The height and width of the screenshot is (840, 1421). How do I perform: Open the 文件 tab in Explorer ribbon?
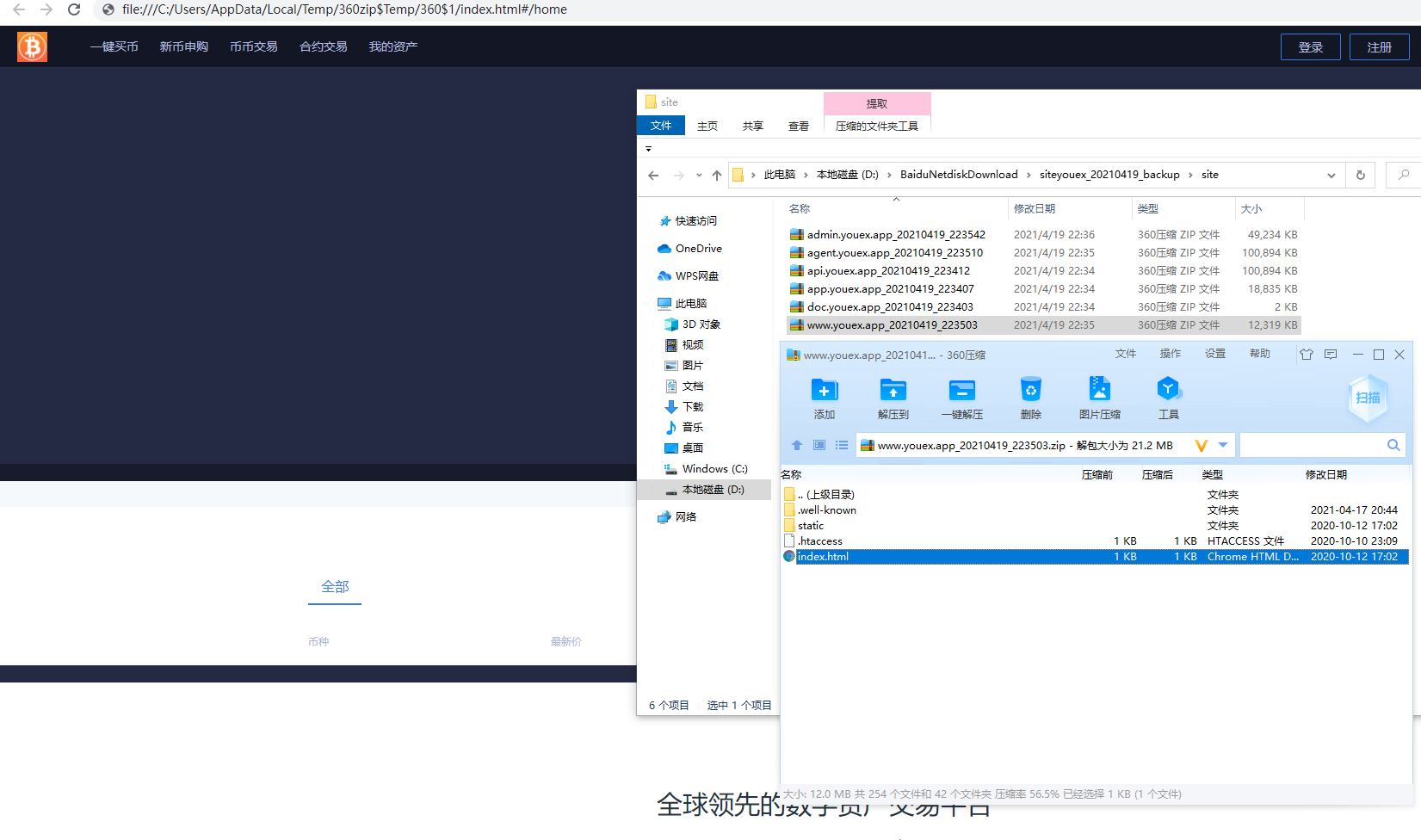[x=661, y=126]
